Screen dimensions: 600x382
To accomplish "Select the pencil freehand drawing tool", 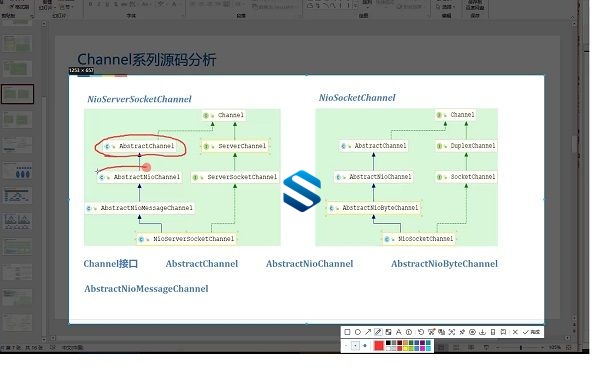I will pyautogui.click(x=378, y=332).
